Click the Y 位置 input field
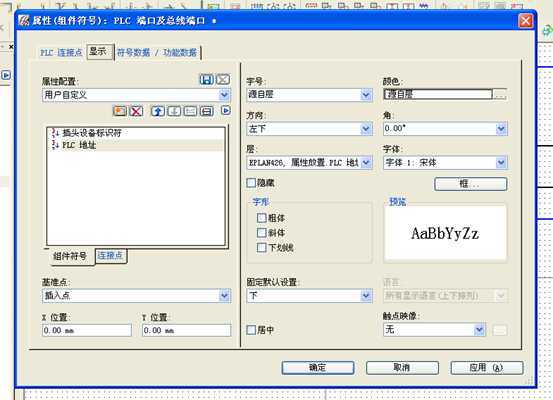The width and height of the screenshot is (553, 400). click(187, 331)
